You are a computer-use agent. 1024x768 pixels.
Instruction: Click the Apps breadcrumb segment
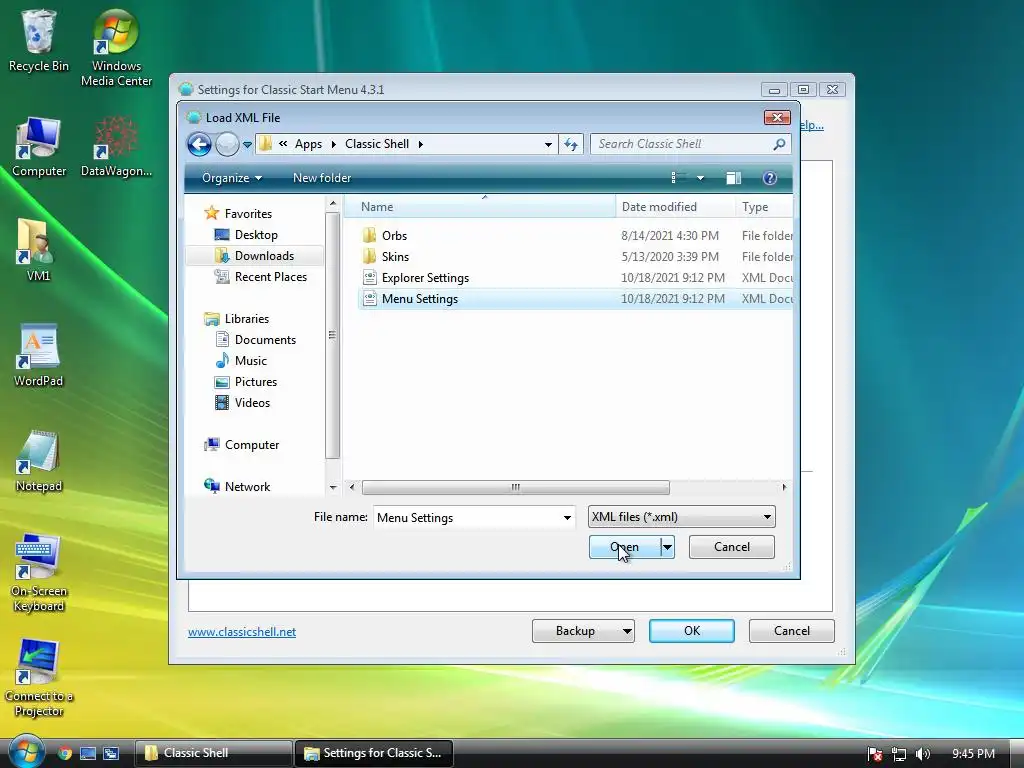coord(308,144)
